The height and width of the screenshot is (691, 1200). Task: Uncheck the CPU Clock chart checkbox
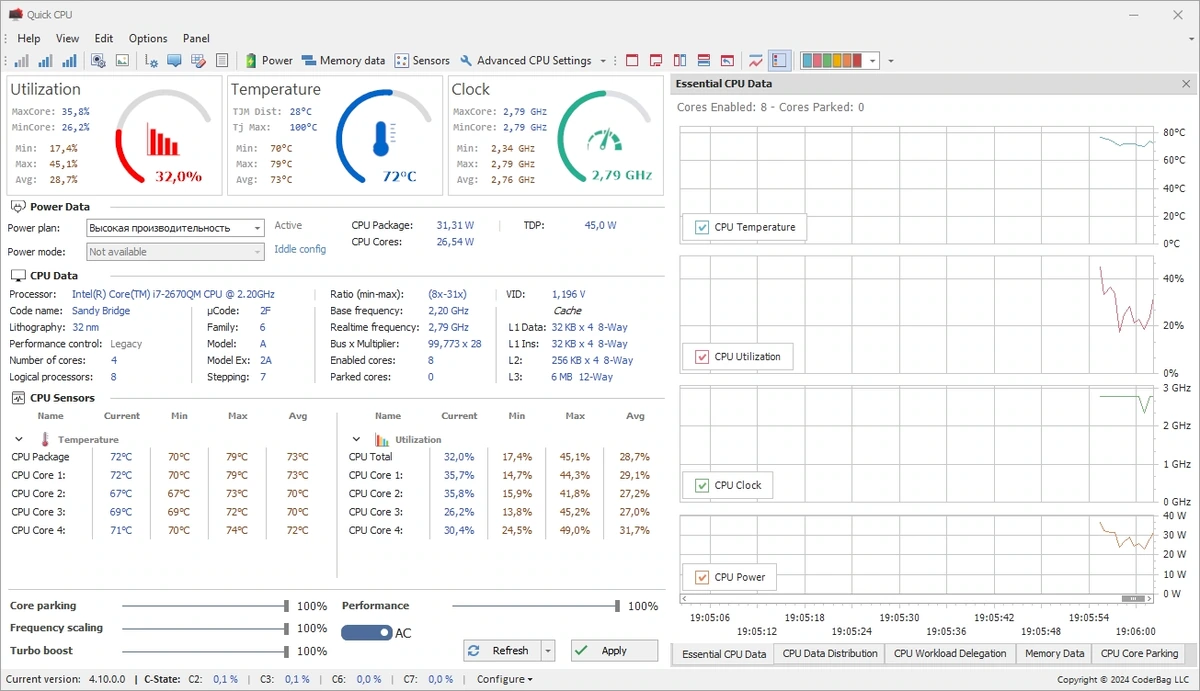click(x=701, y=485)
